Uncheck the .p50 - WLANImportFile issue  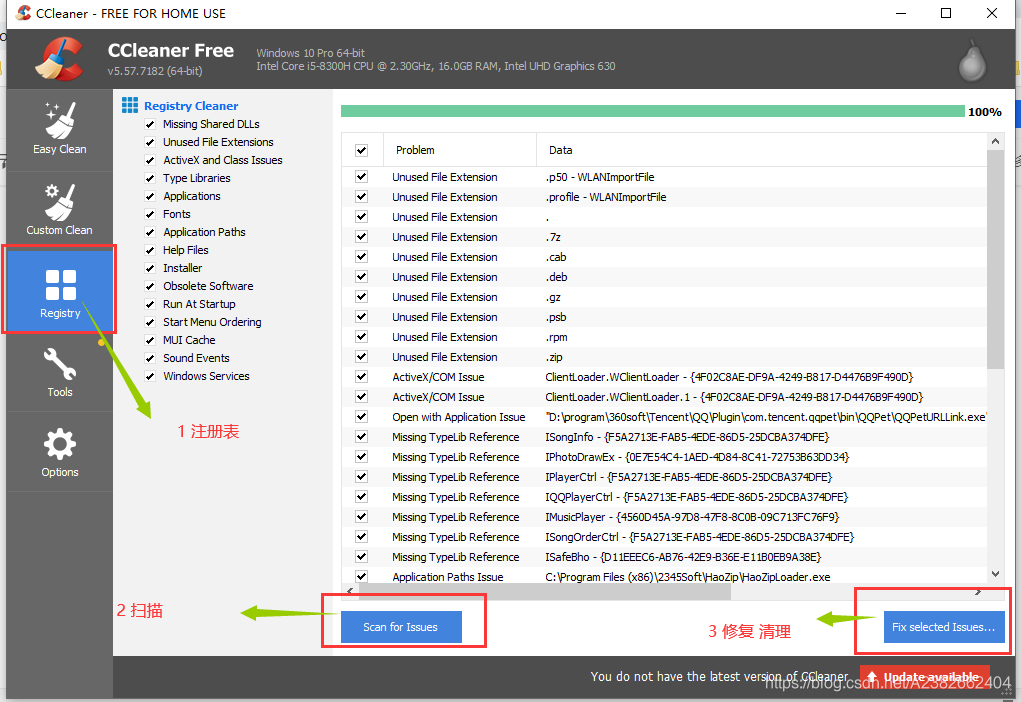(x=361, y=176)
